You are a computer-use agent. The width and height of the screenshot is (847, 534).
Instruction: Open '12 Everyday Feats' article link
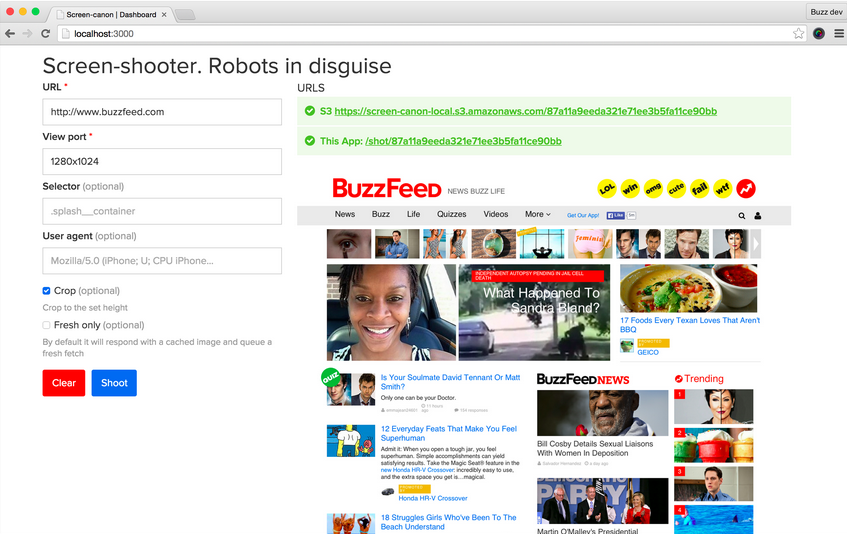pos(449,433)
